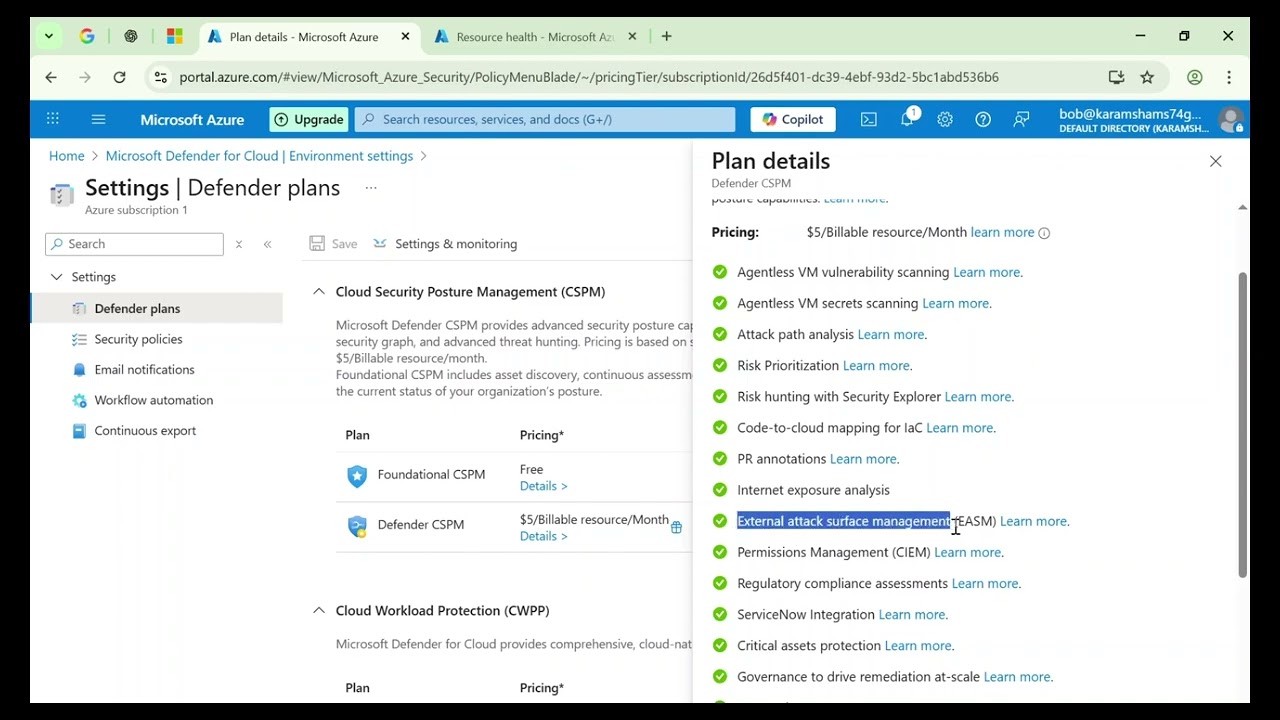The width and height of the screenshot is (1280, 720).
Task: Open the Chrome three-dot menu
Action: coord(1229,77)
